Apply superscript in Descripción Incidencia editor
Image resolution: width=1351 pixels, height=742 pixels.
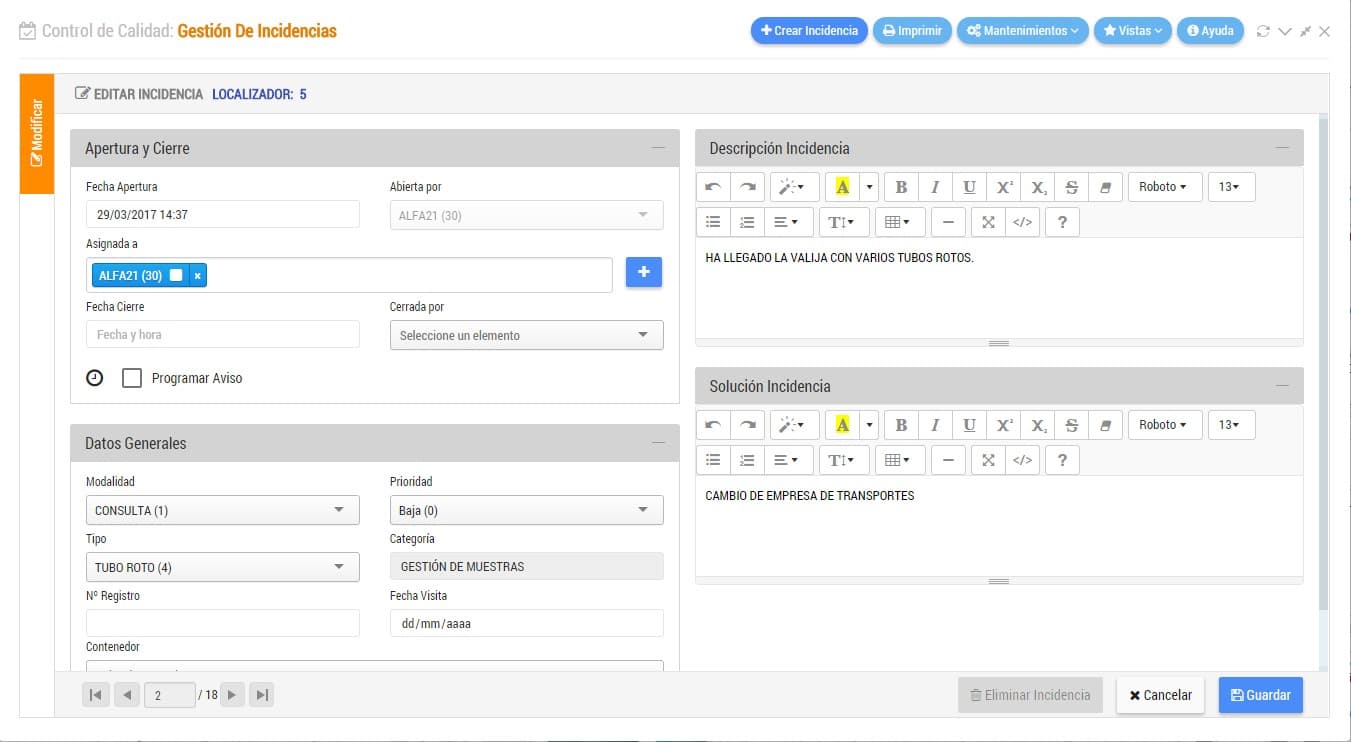tap(1004, 187)
